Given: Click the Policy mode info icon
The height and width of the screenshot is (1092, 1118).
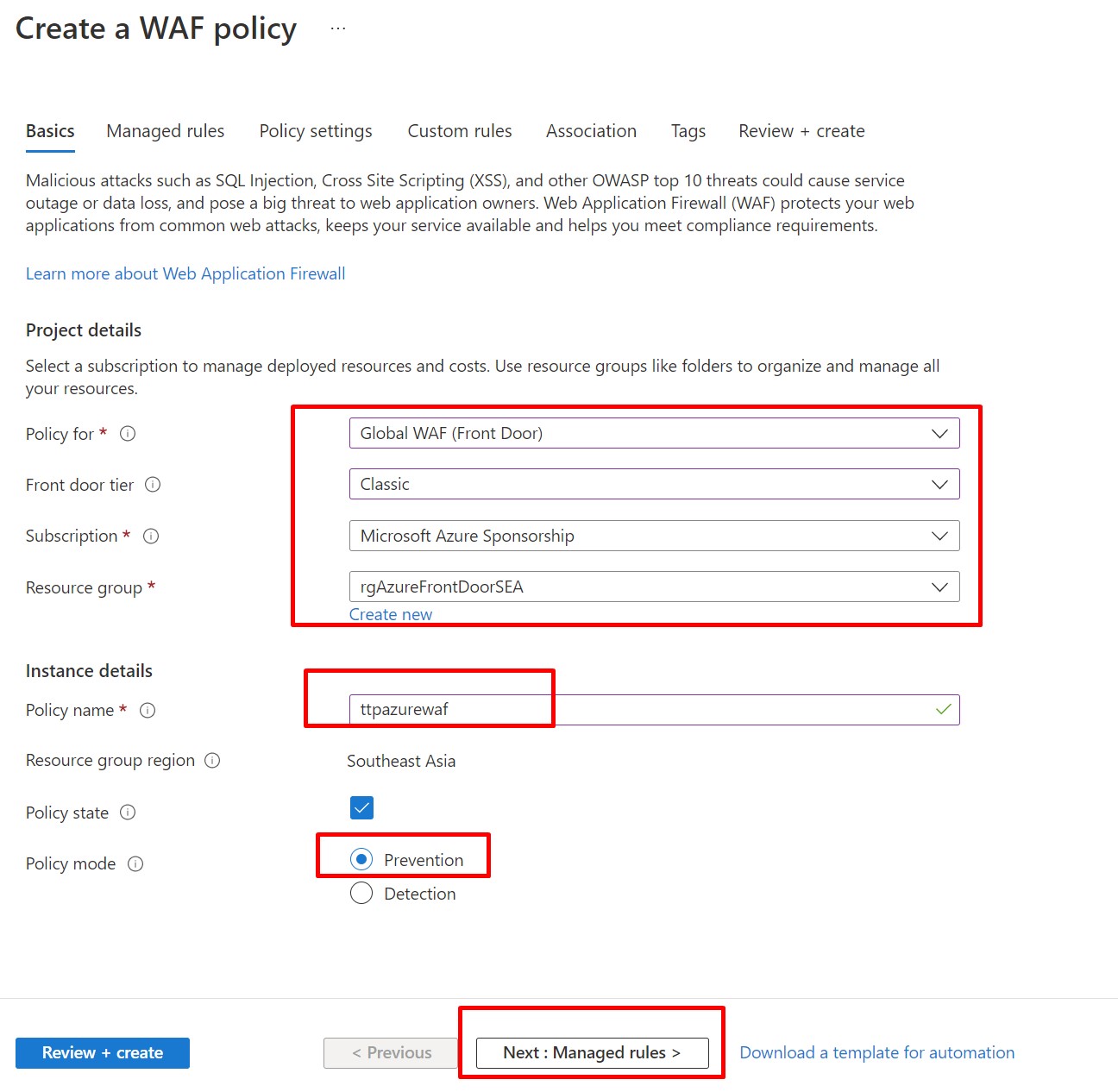Looking at the screenshot, I should pos(135,864).
